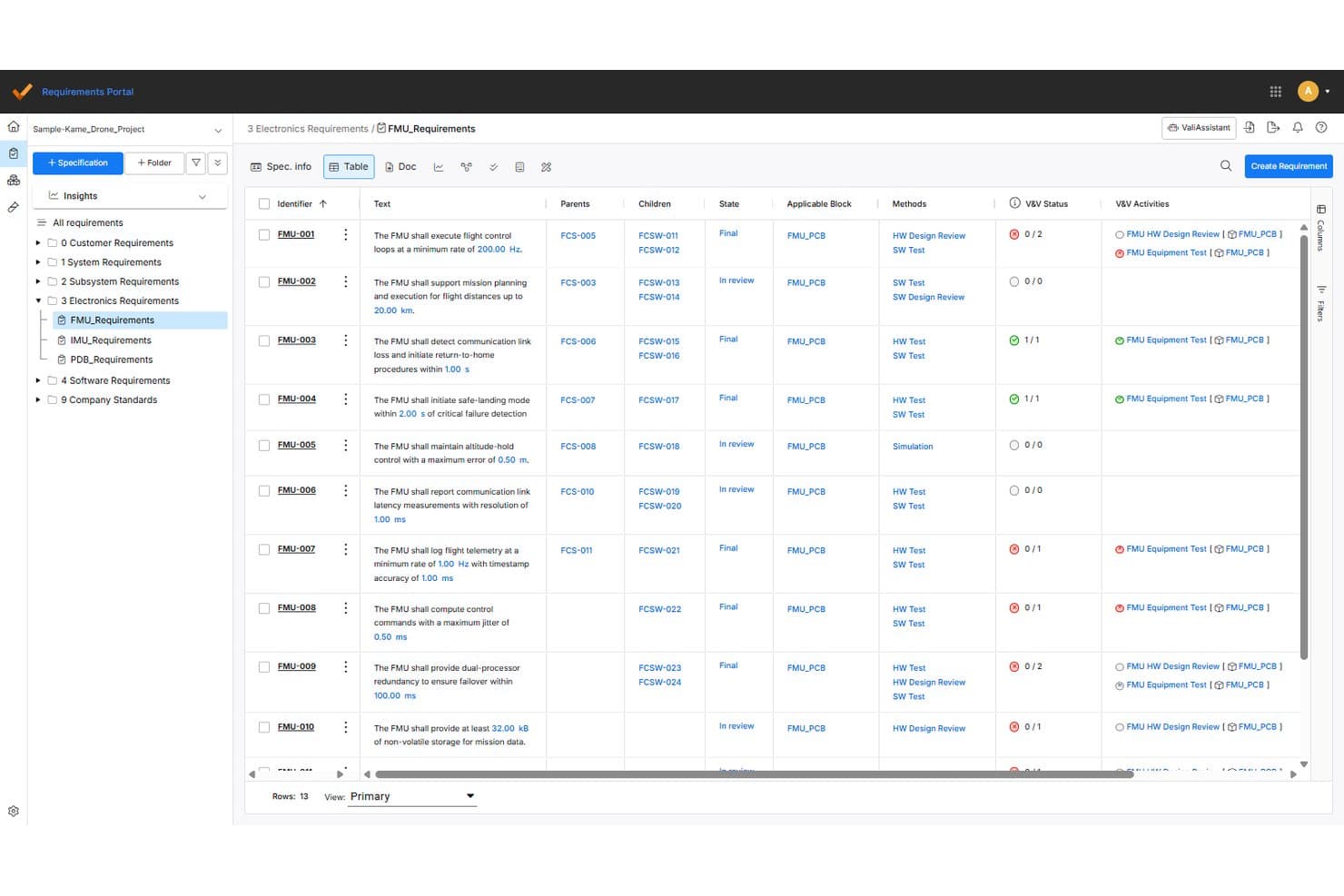Open settings gear at the sidebar bottom

(x=14, y=812)
